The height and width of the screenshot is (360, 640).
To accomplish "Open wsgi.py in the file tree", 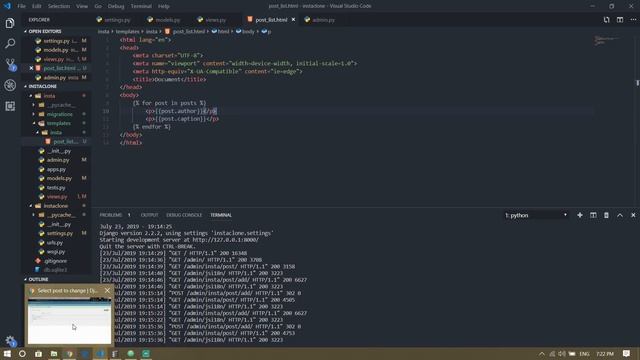I will 56,252.
